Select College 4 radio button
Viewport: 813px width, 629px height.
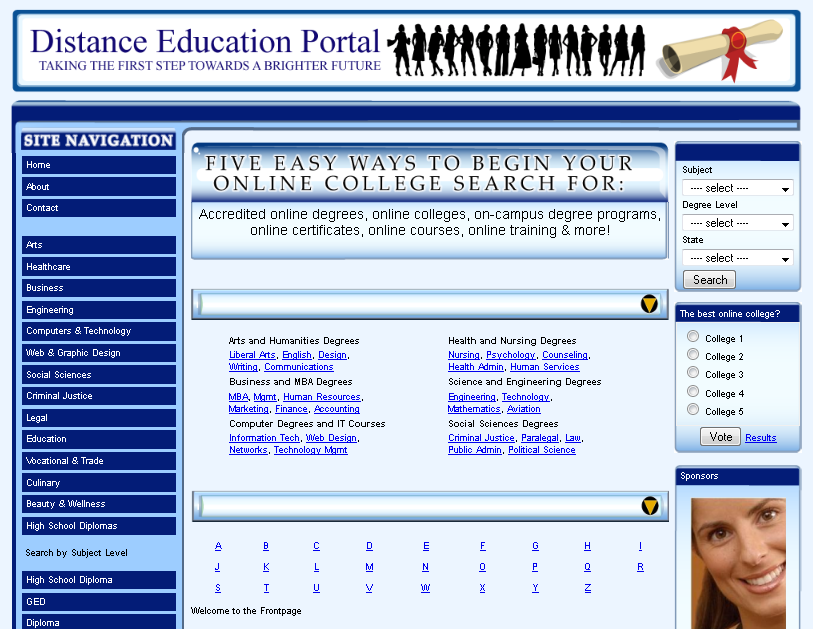point(693,391)
